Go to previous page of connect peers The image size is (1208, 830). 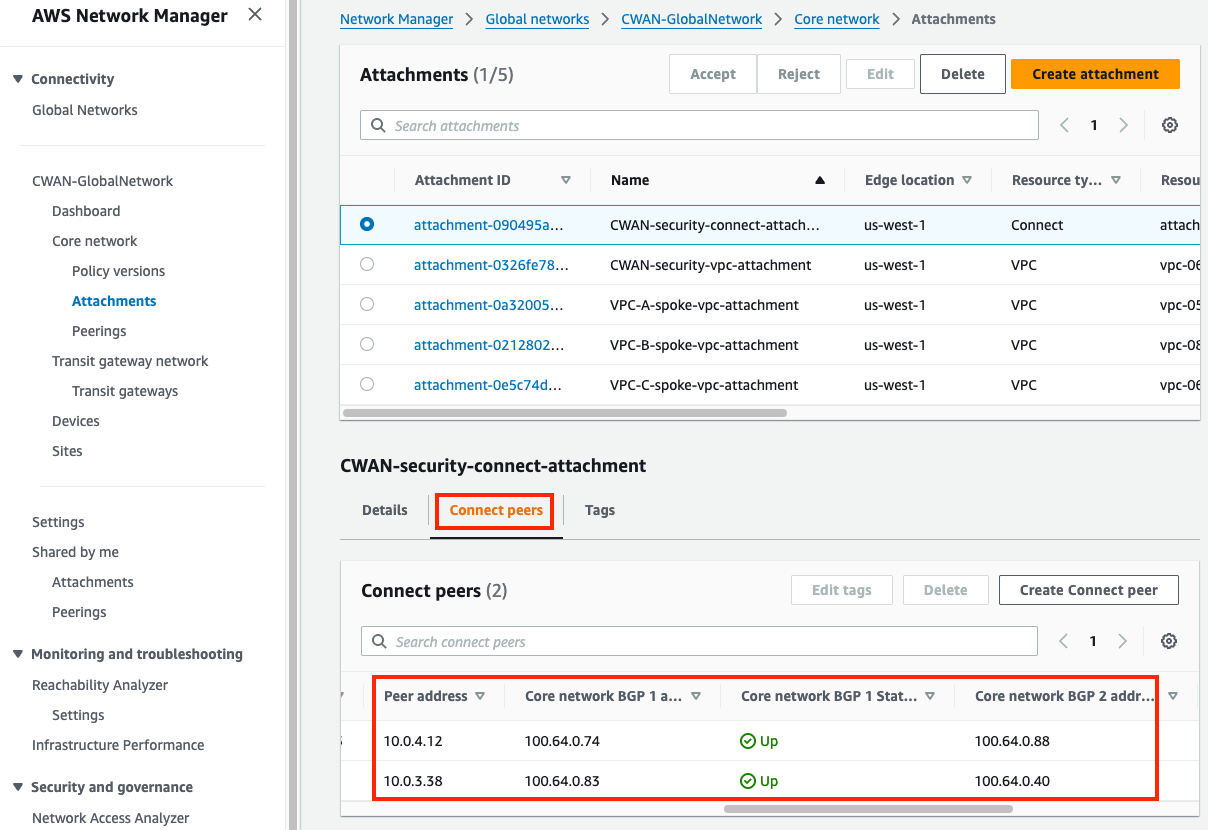coord(1064,641)
